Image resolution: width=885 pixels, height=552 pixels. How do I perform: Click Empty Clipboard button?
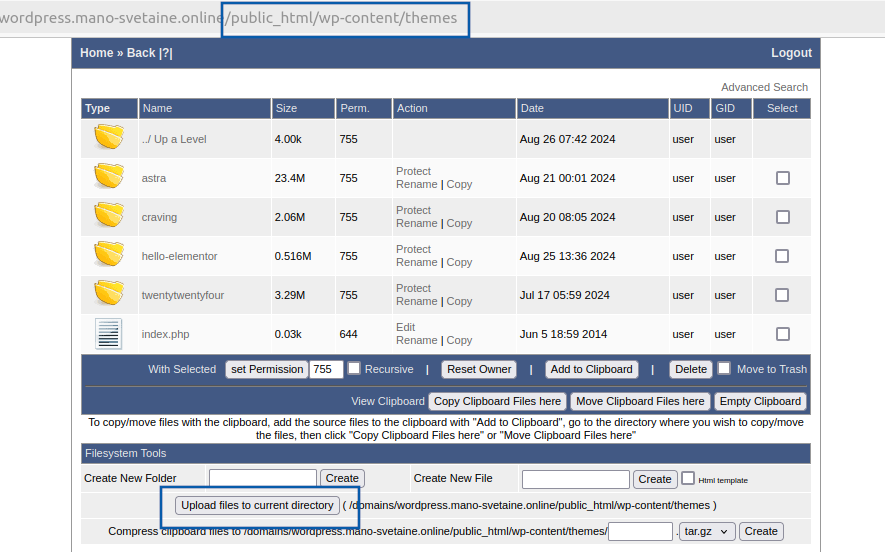760,401
